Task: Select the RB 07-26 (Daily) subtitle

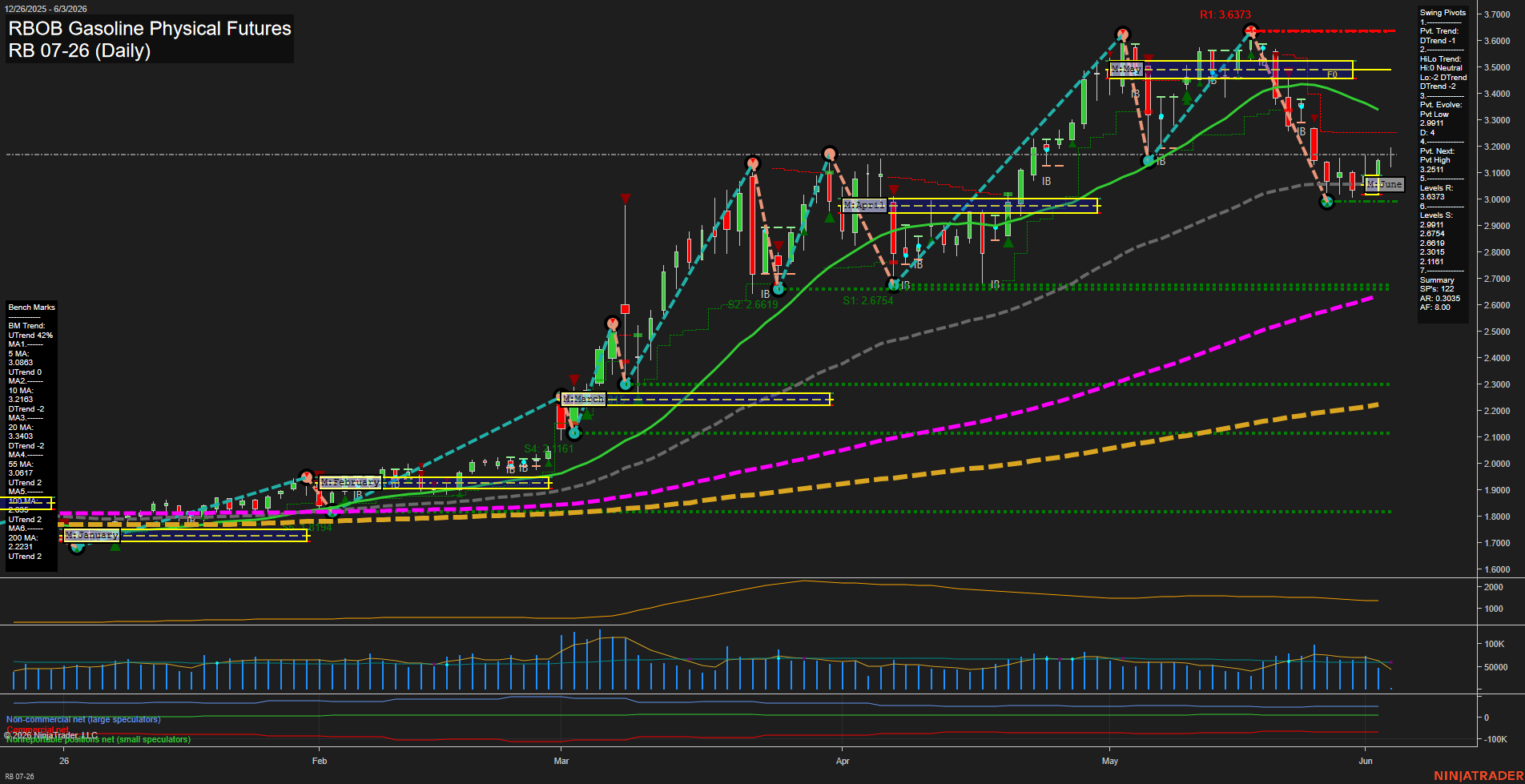Action: click(79, 51)
